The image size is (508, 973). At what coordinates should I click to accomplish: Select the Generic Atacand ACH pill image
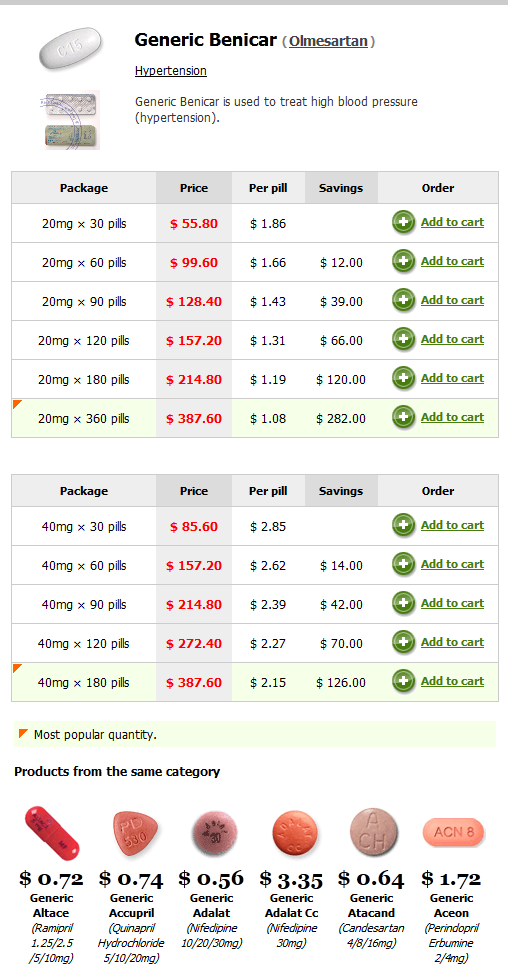[x=372, y=832]
